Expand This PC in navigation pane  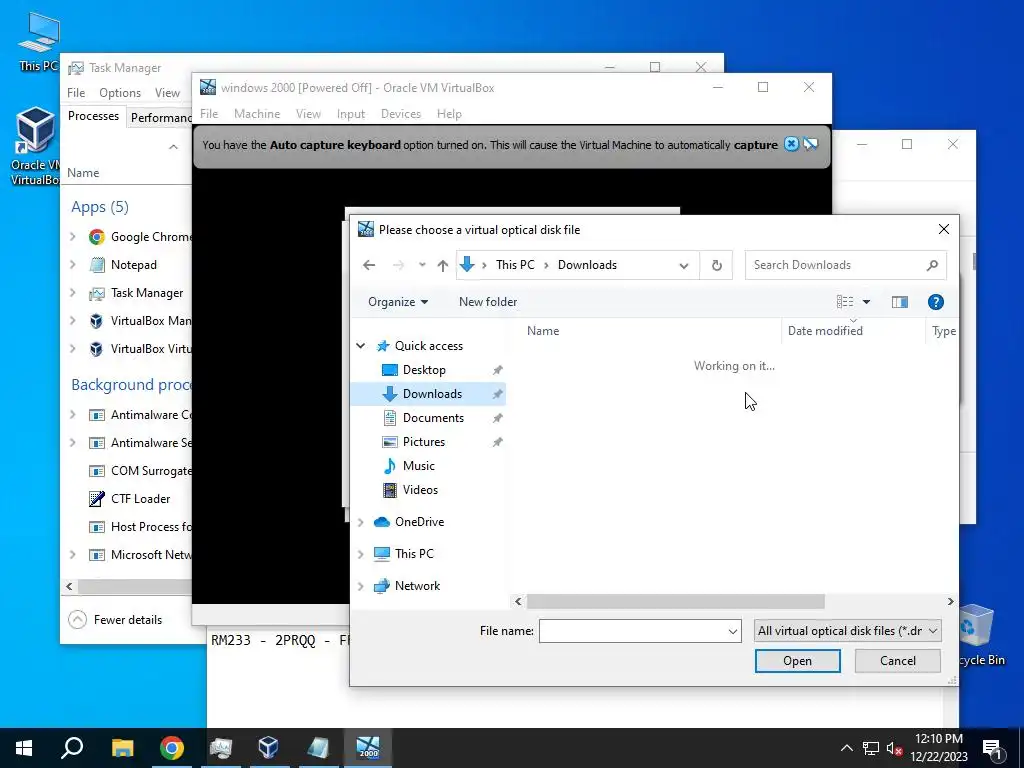coord(360,554)
